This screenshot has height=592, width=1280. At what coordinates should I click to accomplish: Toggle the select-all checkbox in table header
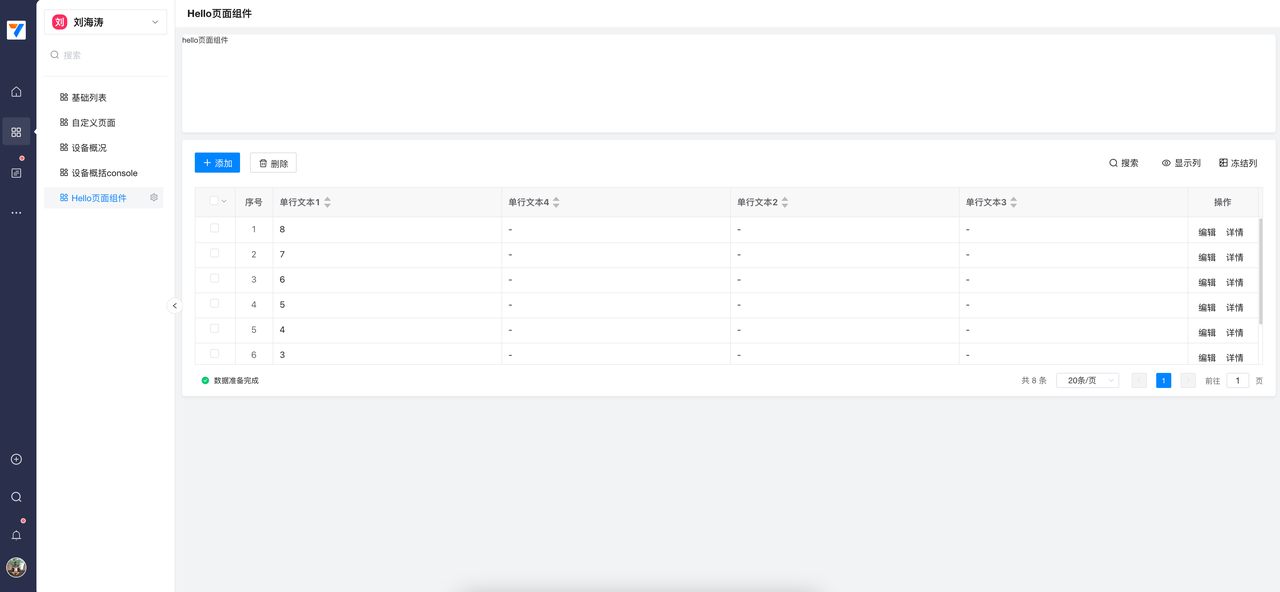click(214, 201)
